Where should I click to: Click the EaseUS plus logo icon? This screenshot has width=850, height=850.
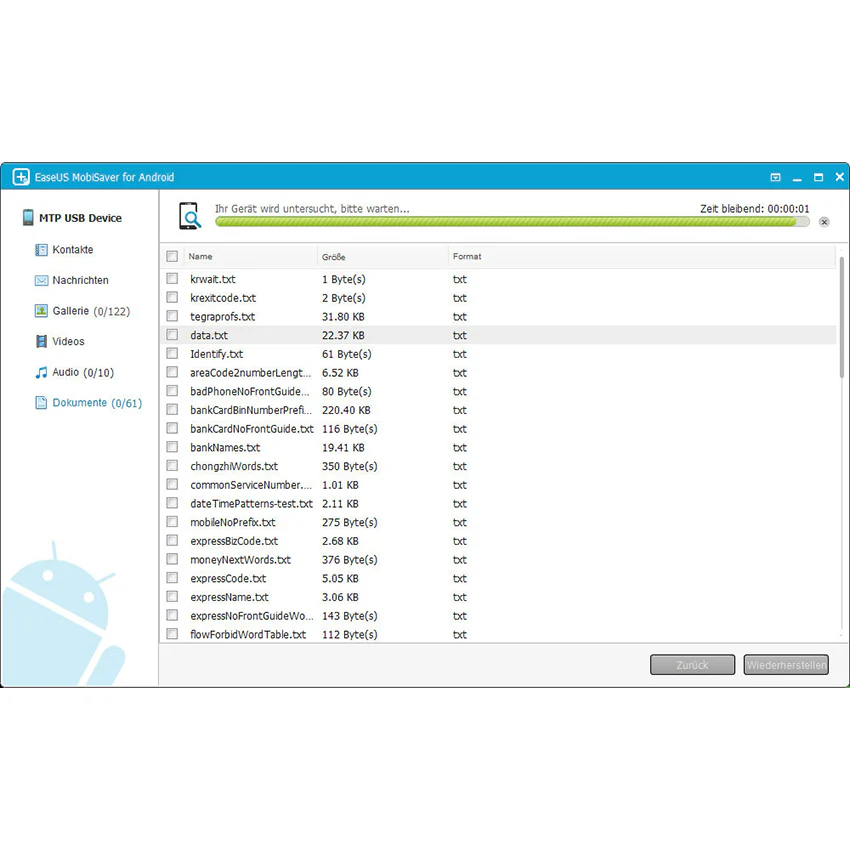pos(21,177)
